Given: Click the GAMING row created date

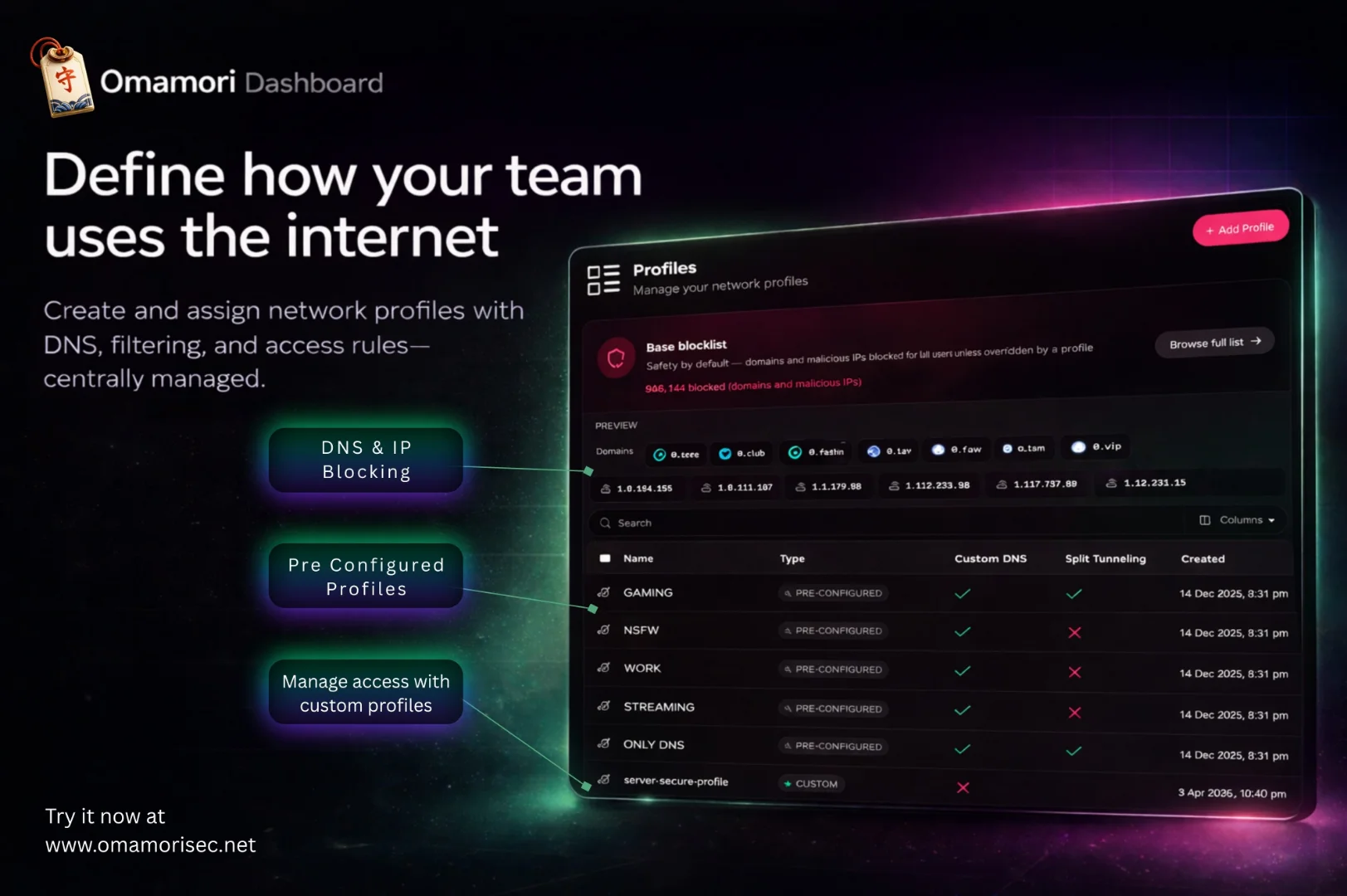Looking at the screenshot, I should coord(1234,593).
